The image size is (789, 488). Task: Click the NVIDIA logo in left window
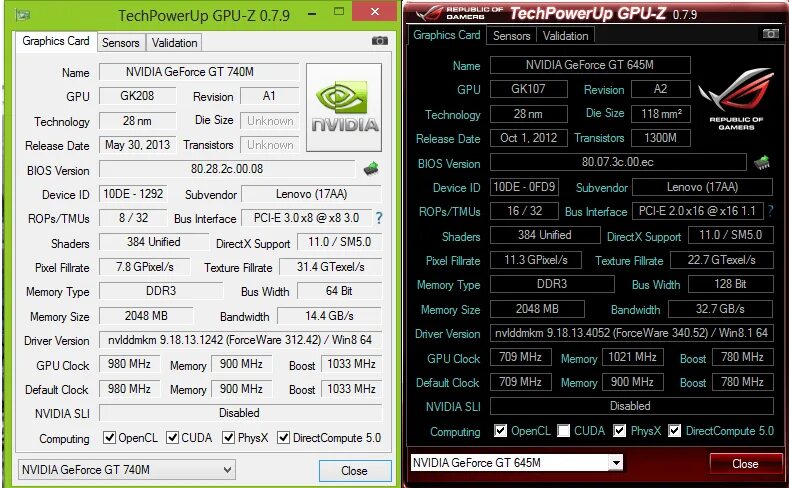[344, 107]
